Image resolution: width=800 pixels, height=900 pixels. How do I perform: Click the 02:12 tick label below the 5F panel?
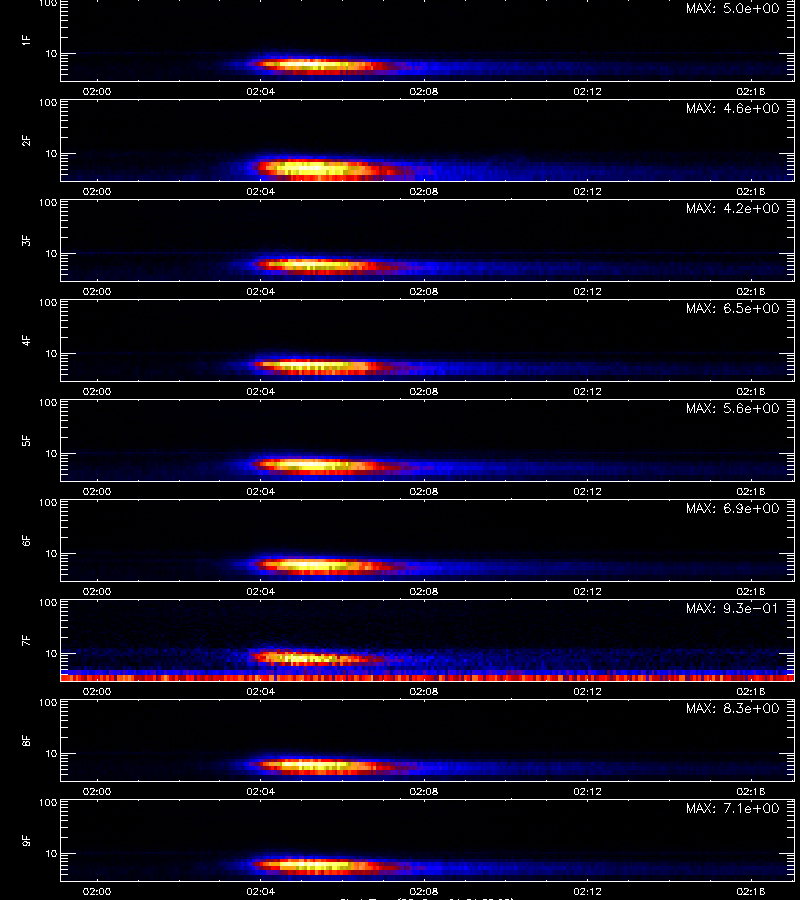point(587,491)
